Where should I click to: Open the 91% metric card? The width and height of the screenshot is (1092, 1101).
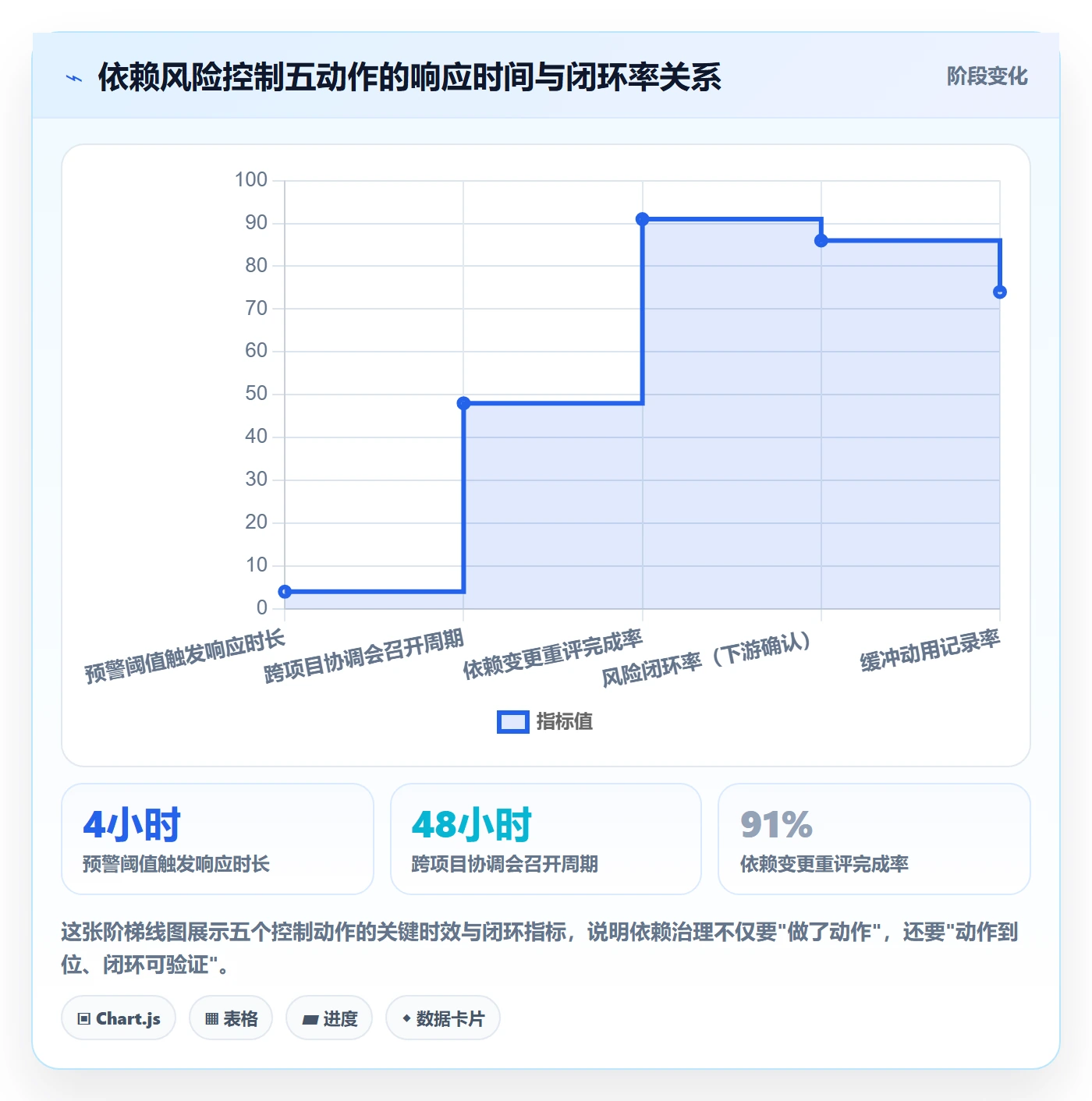point(874,839)
